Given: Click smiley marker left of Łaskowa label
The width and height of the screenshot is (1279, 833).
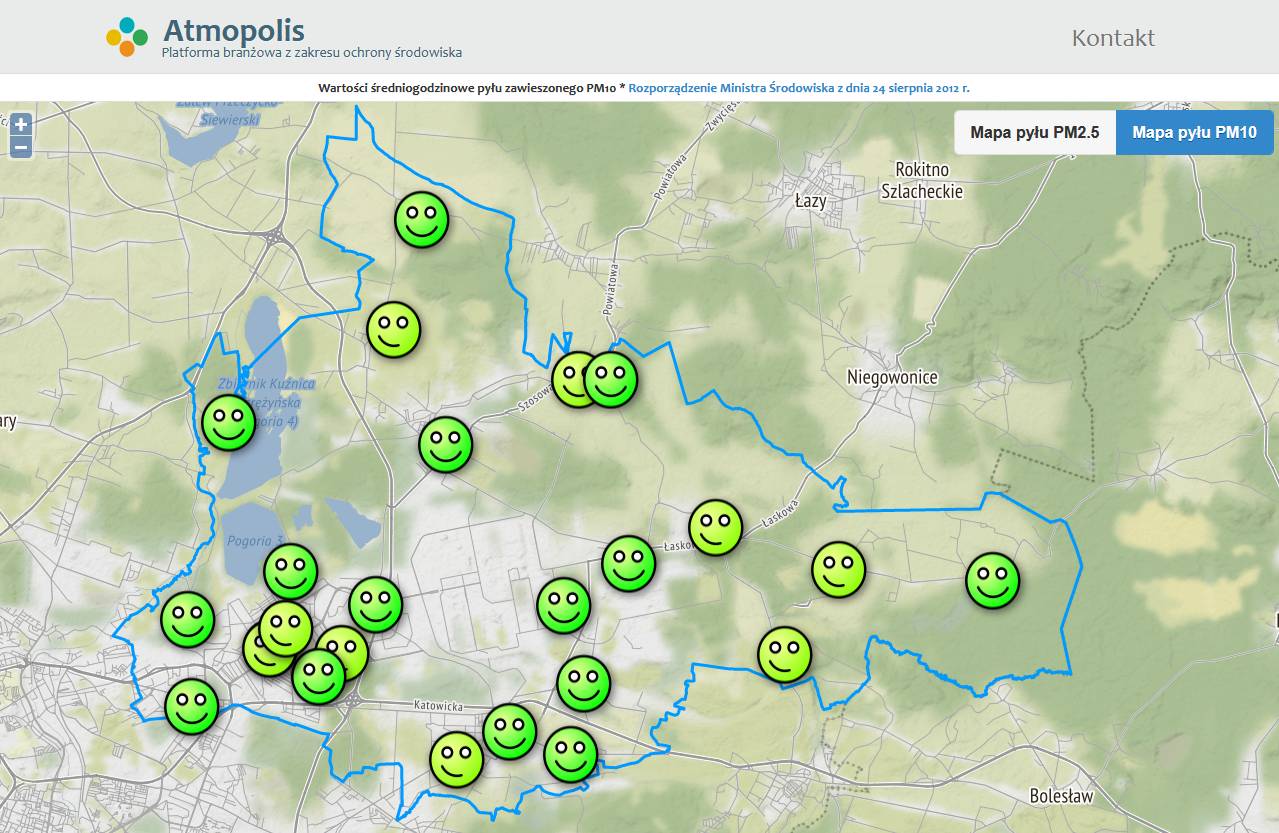Looking at the screenshot, I should (x=629, y=563).
